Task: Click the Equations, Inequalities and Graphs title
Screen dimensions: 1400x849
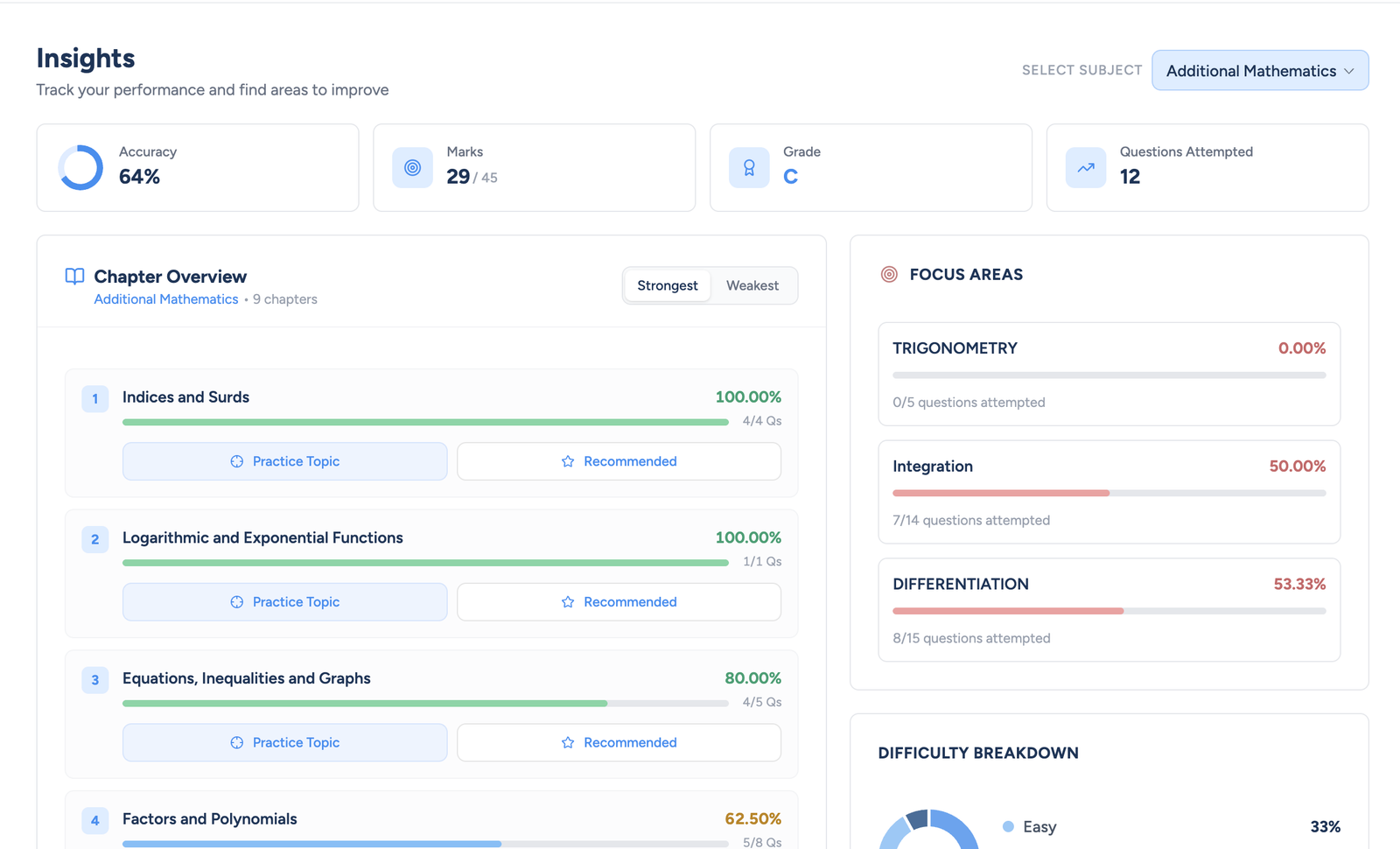Action: click(247, 678)
